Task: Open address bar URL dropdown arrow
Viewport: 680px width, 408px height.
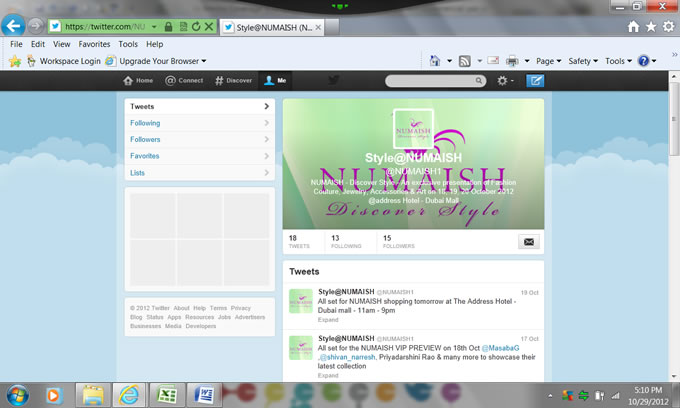Action: (x=154, y=27)
